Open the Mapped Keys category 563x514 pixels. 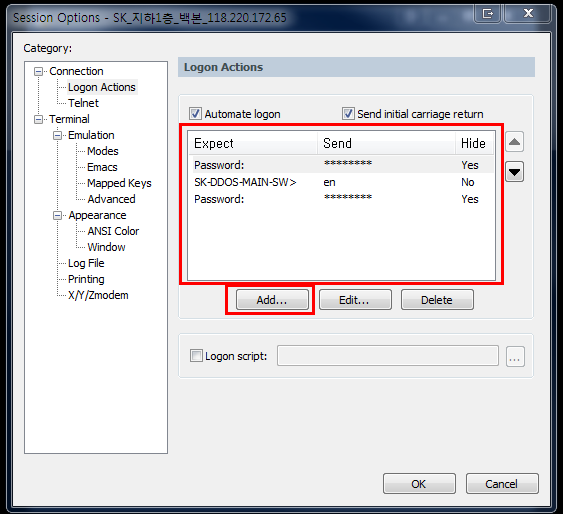click(119, 183)
